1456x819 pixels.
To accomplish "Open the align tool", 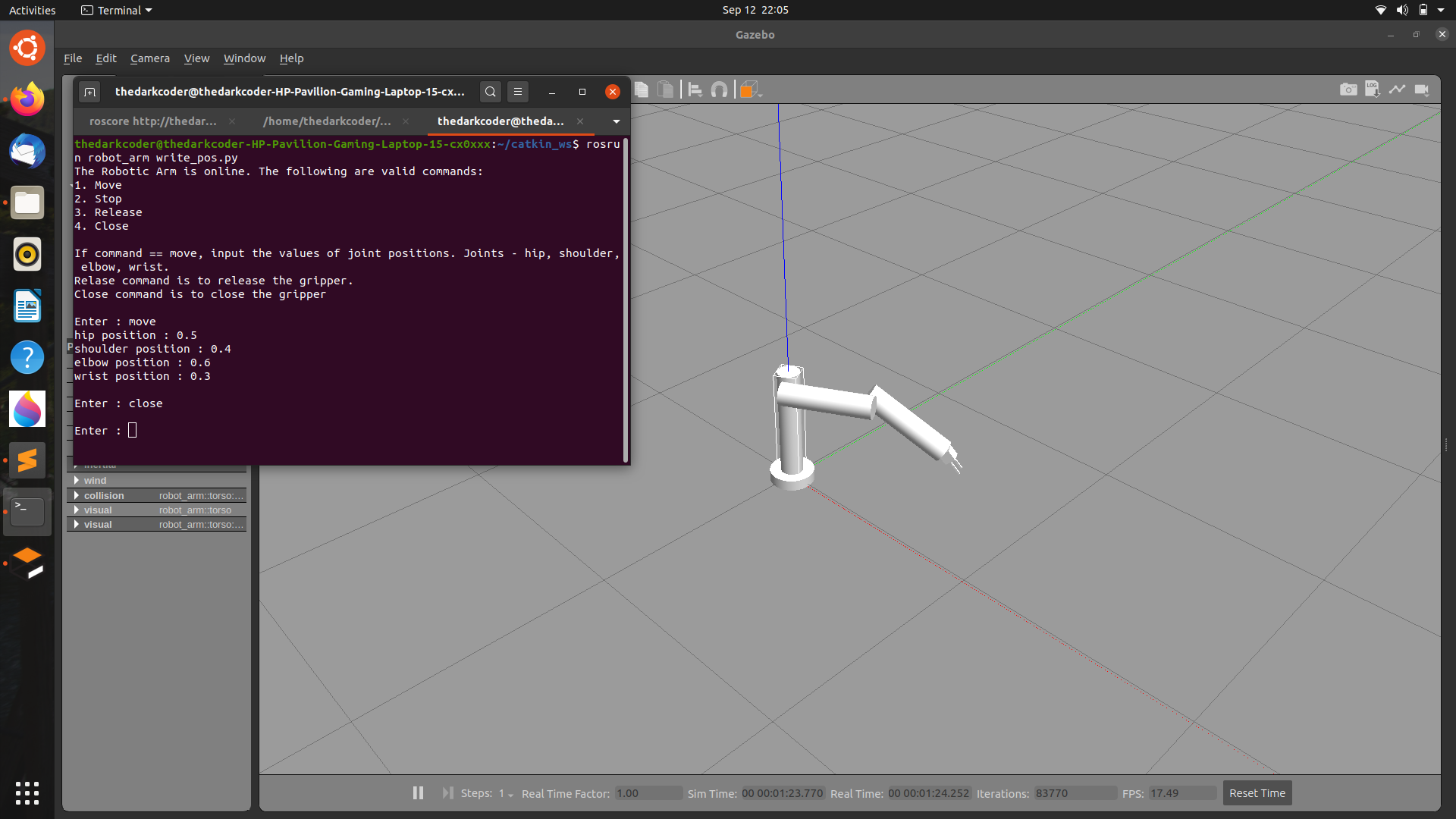I will (x=695, y=90).
